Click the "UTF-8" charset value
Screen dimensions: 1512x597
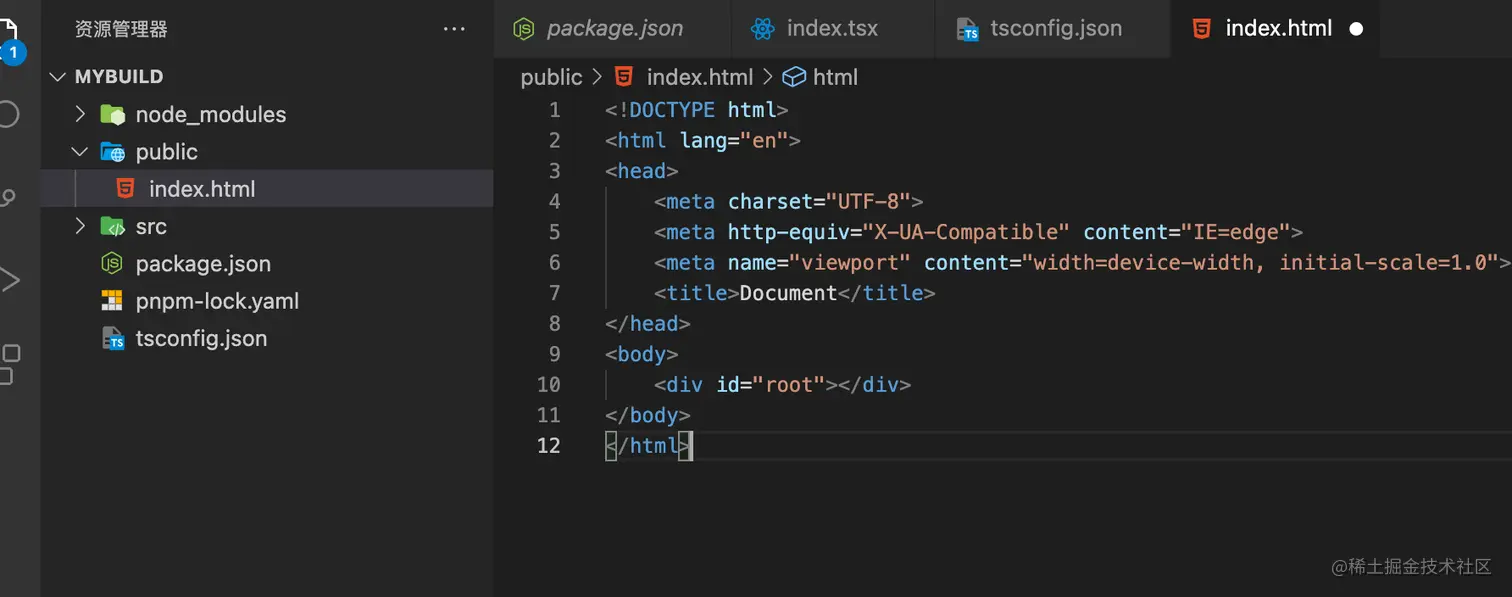point(868,202)
